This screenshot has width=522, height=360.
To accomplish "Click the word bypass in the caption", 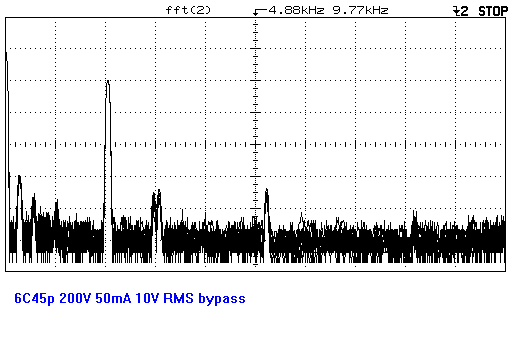I will tap(222, 298).
